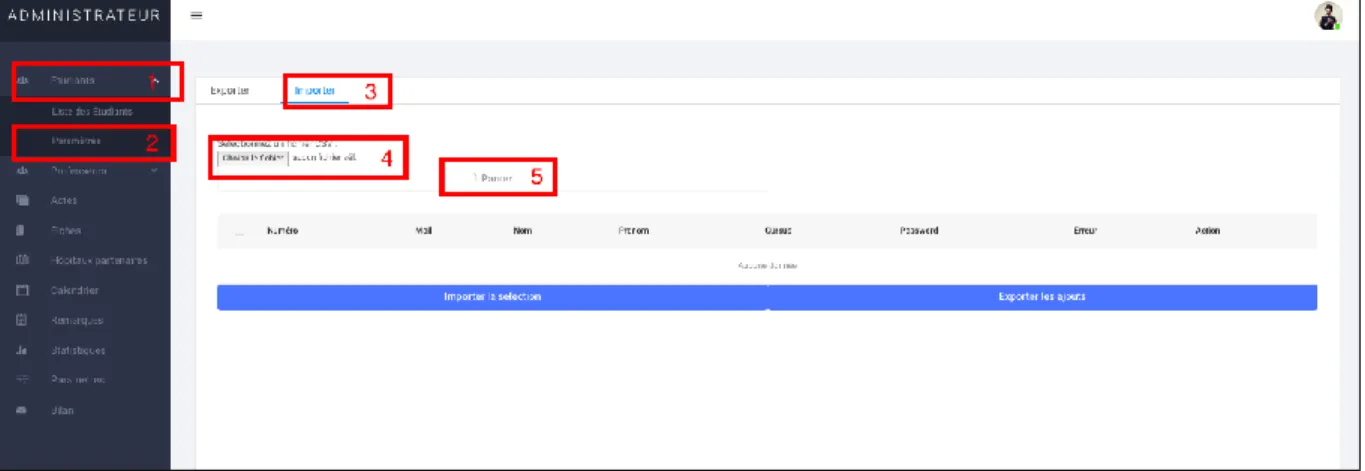This screenshot has height=471, width=1365.
Task: Click the Cursus column header
Action: 778,231
